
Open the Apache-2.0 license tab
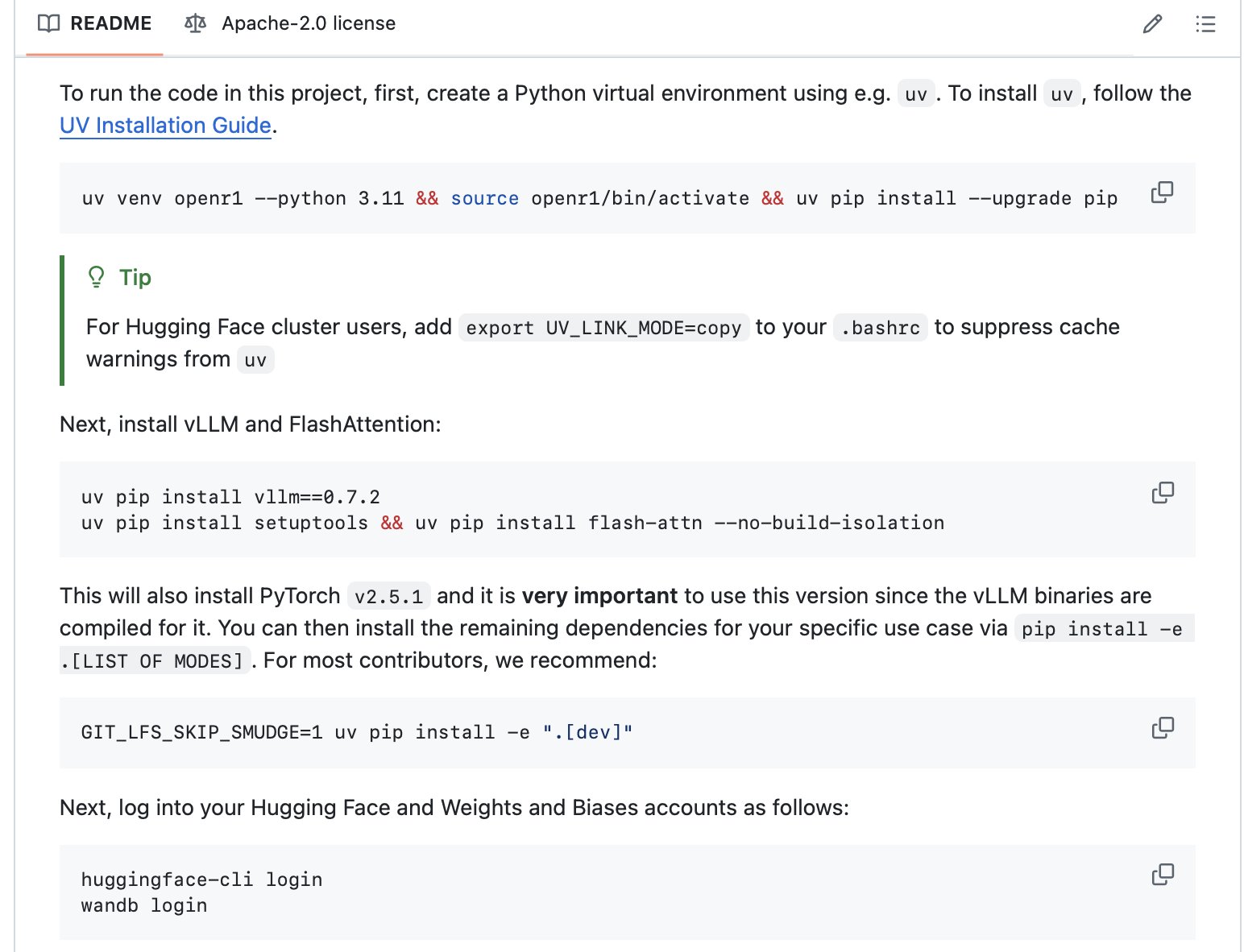[x=290, y=23]
